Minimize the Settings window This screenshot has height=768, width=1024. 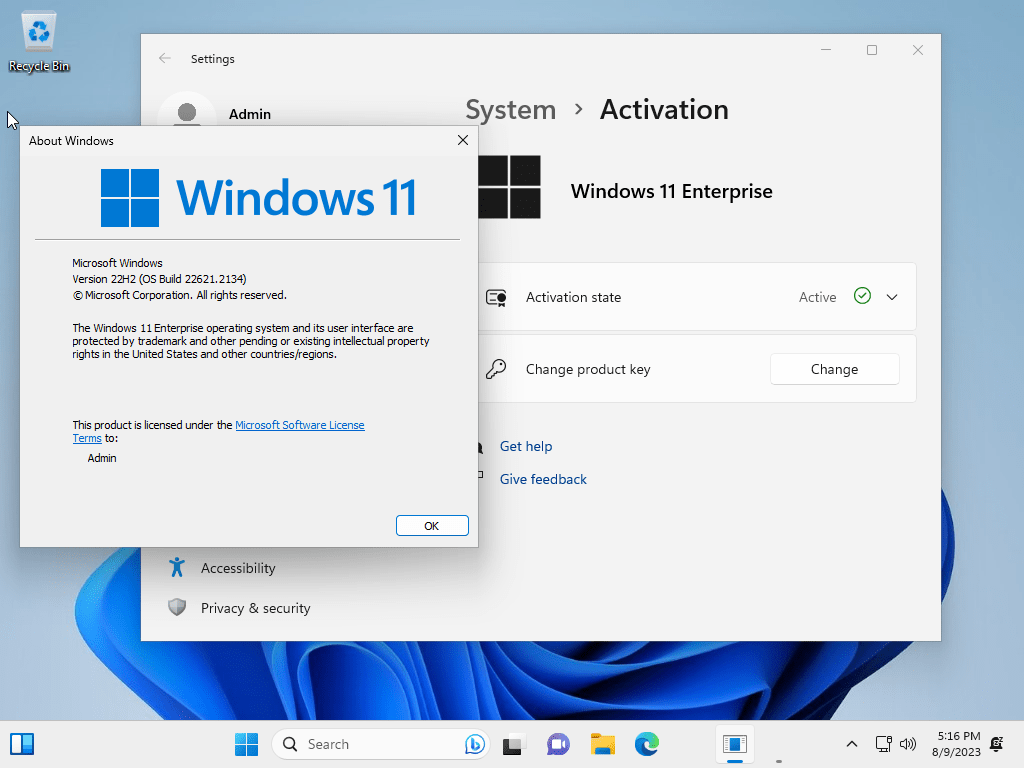pos(826,50)
